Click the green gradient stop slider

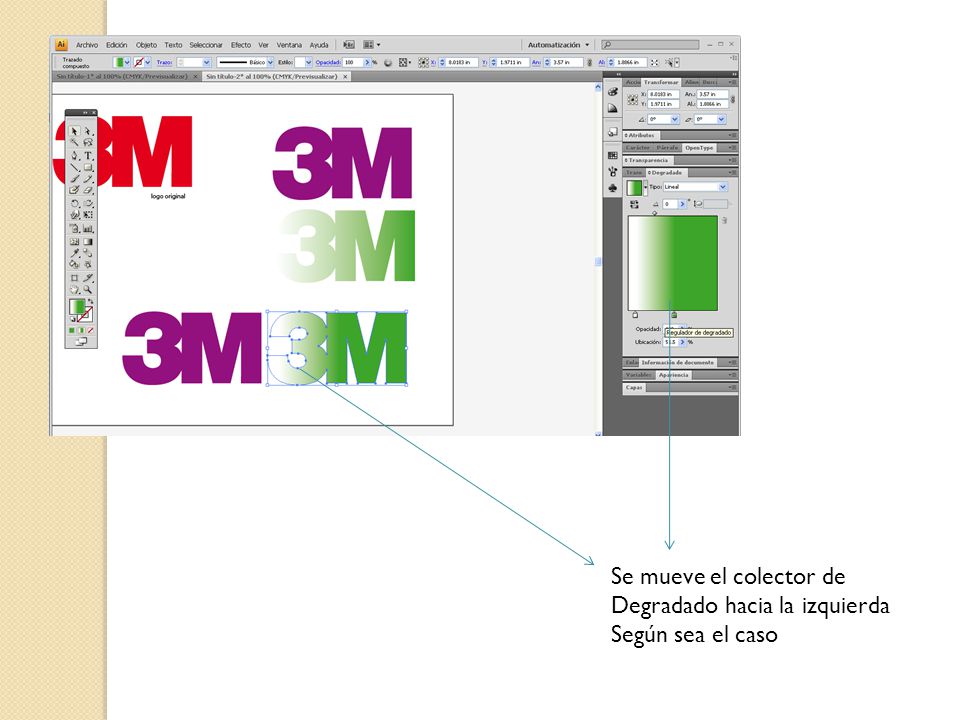[x=674, y=315]
